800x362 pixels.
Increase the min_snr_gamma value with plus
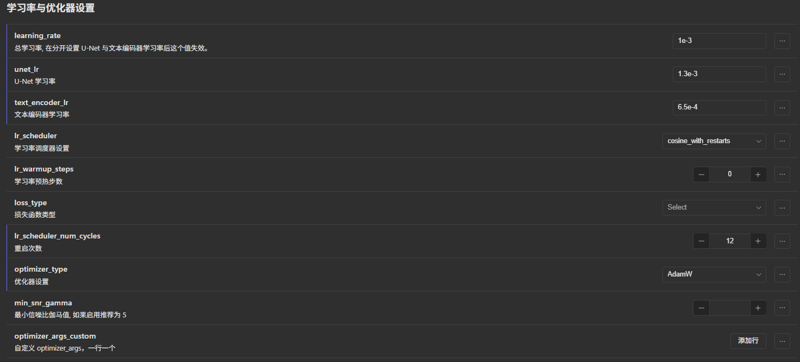[x=758, y=307]
